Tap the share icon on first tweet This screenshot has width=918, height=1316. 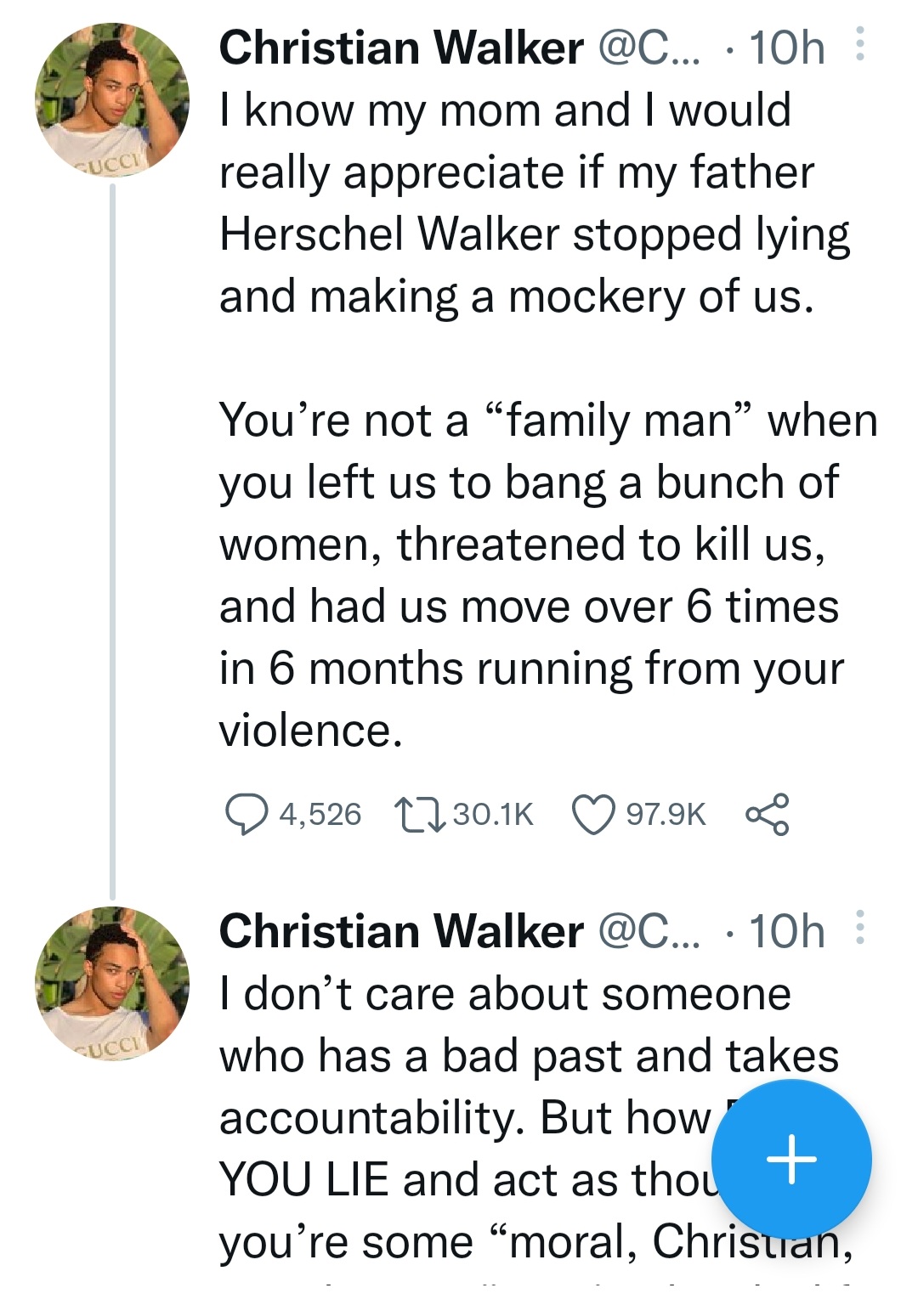point(768,814)
